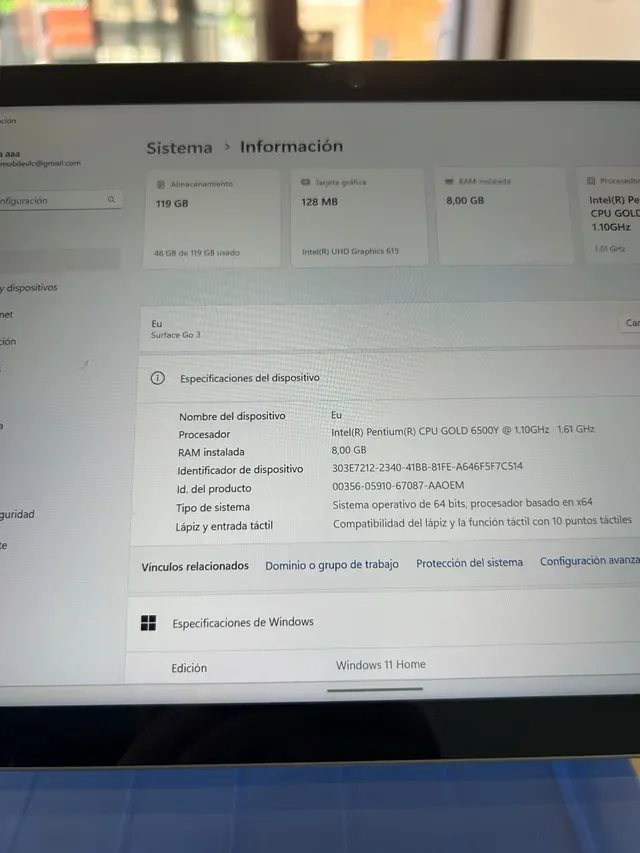Click the product ID value 00356-05910-67087-AAOEM
The image size is (640, 853).
coord(398,485)
